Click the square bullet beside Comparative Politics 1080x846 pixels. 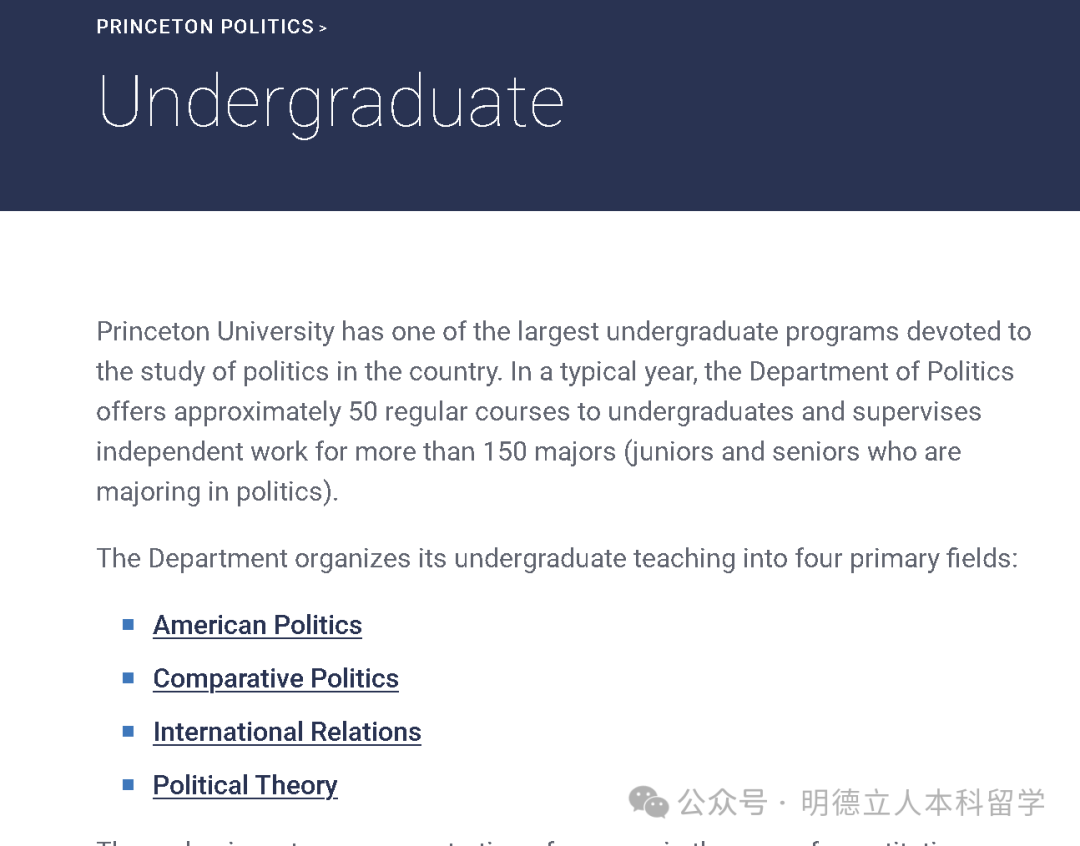[x=128, y=678]
